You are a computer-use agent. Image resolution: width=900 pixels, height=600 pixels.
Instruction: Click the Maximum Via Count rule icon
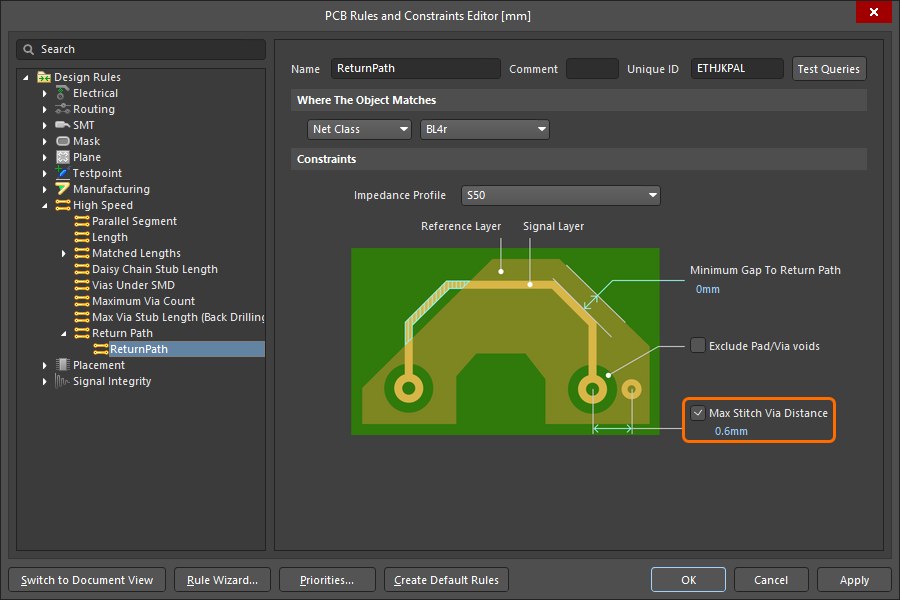(x=82, y=301)
